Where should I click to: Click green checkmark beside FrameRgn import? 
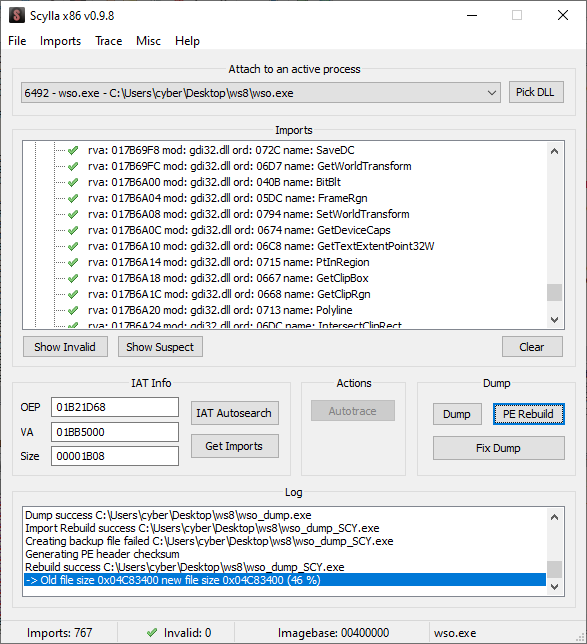pos(73,198)
